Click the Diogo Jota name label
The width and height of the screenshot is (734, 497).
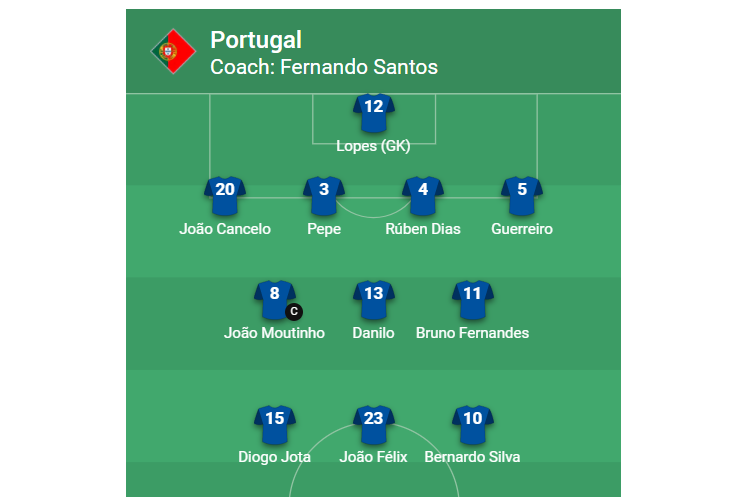click(x=274, y=457)
